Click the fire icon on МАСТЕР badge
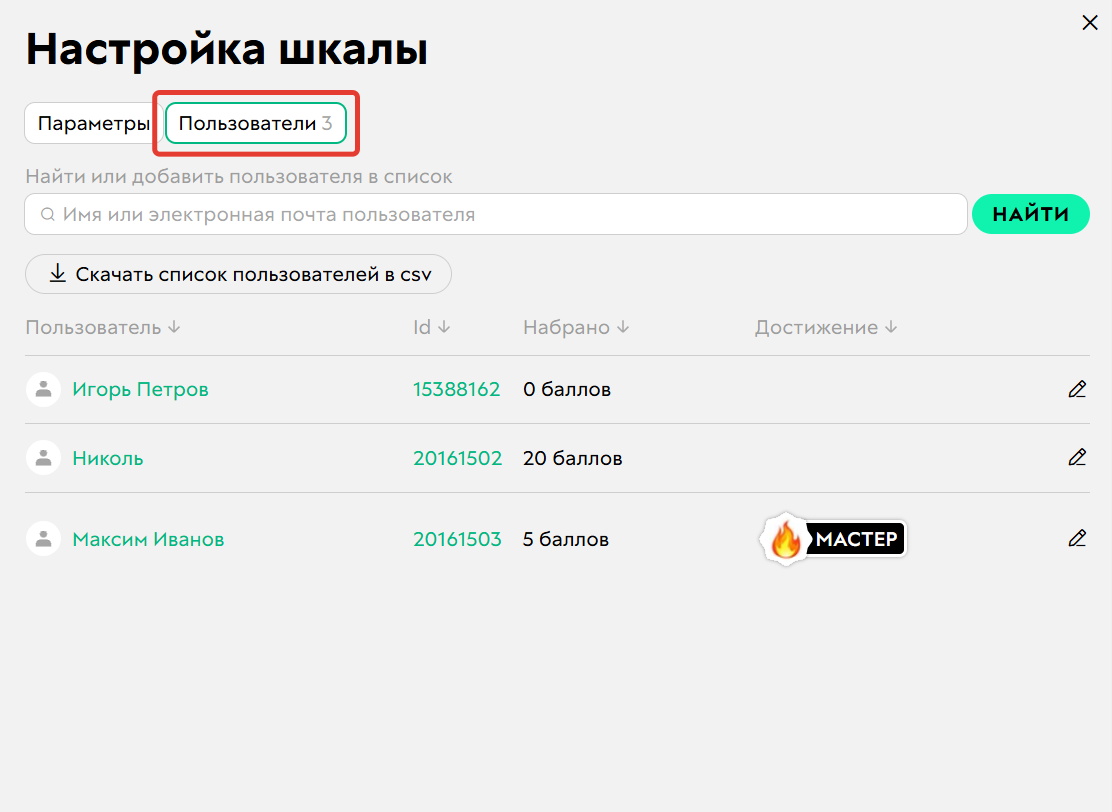Screen dimensions: 1112x812 coord(786,538)
